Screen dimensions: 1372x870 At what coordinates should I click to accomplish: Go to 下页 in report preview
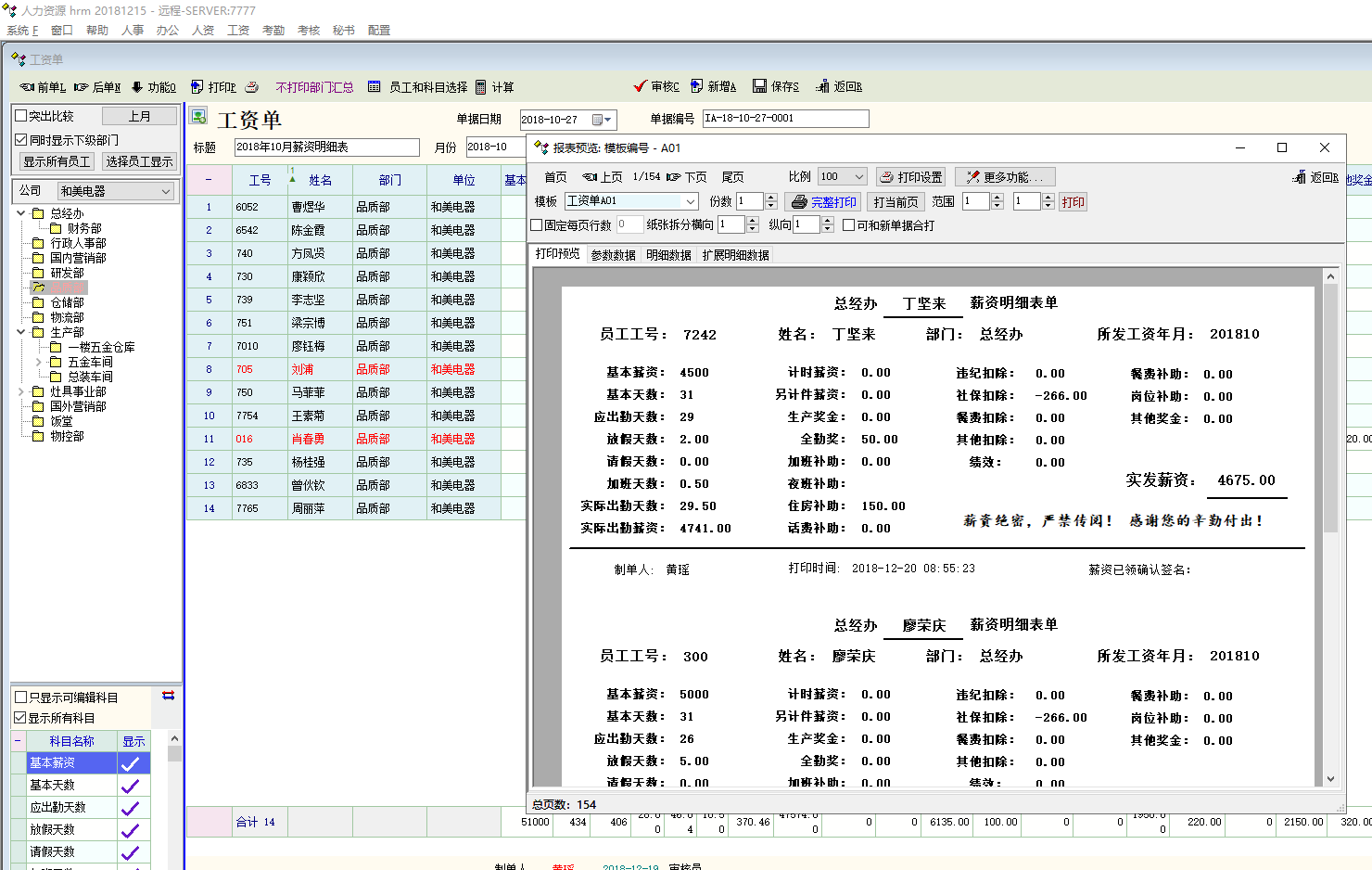[x=687, y=177]
